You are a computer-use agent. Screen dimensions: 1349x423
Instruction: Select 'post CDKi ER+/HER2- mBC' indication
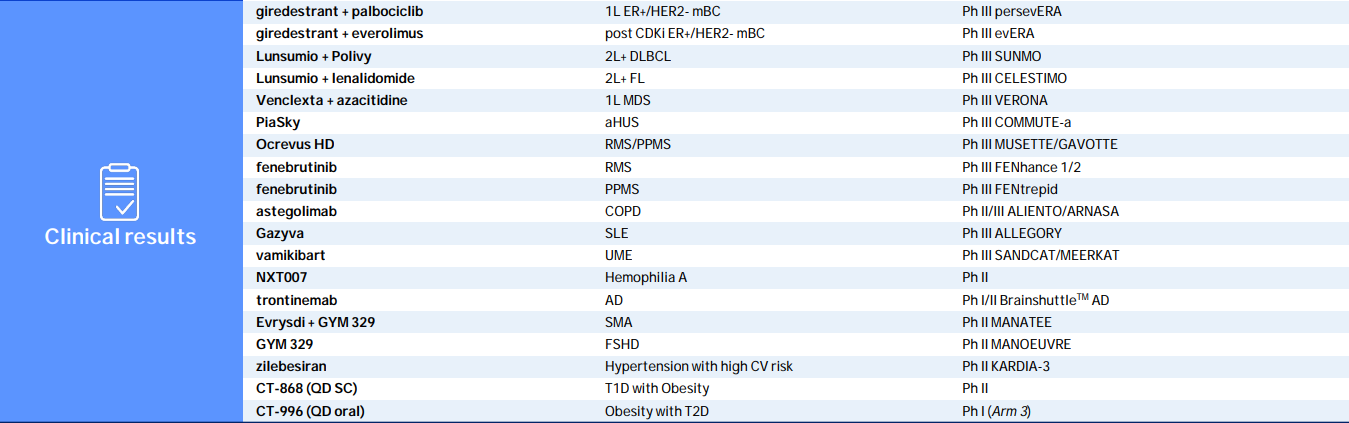[x=685, y=34]
